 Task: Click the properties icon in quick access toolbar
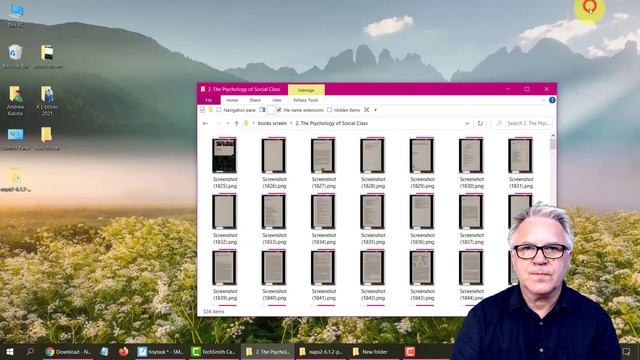(x=202, y=110)
